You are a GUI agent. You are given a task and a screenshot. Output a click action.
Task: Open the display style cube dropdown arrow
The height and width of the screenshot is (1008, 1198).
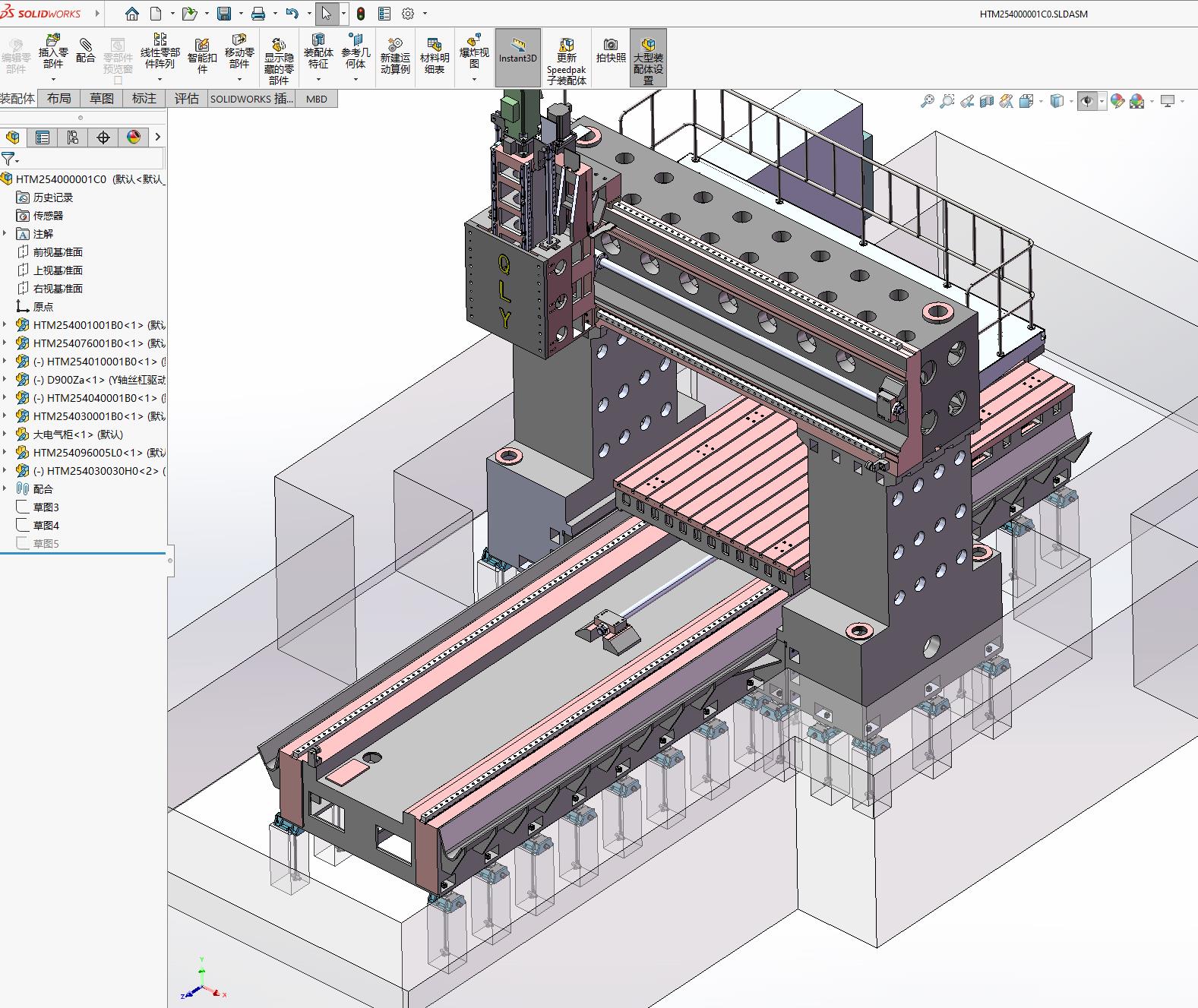click(x=1071, y=101)
